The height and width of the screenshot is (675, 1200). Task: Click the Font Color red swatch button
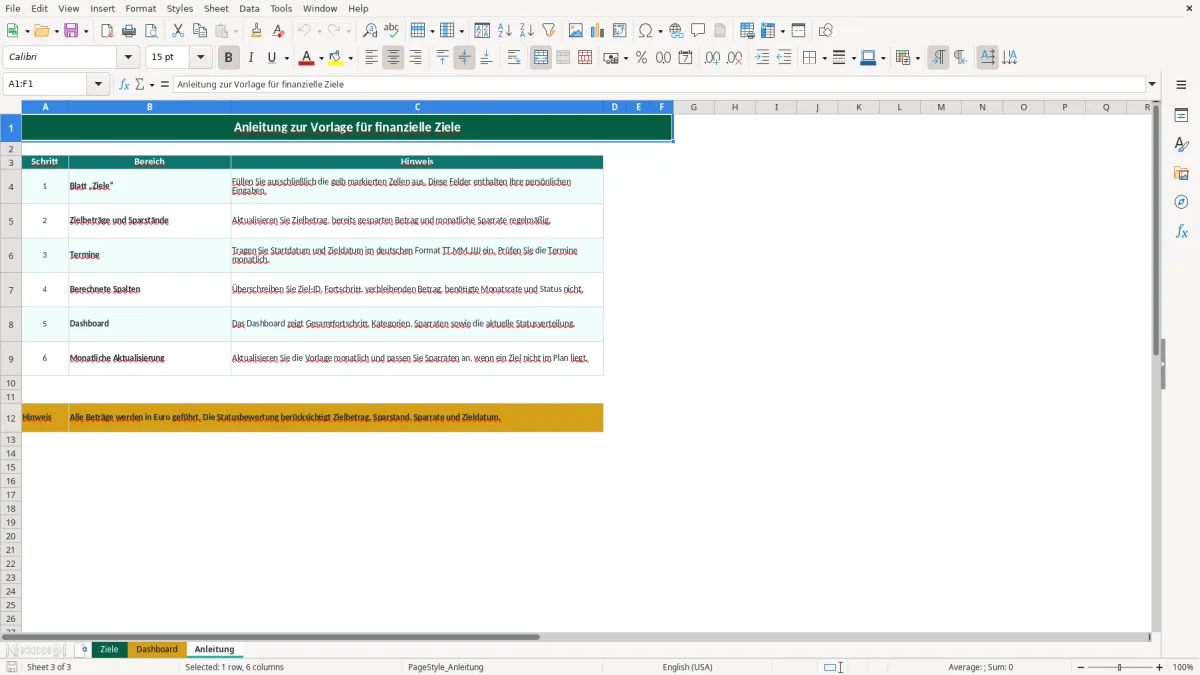(x=307, y=58)
